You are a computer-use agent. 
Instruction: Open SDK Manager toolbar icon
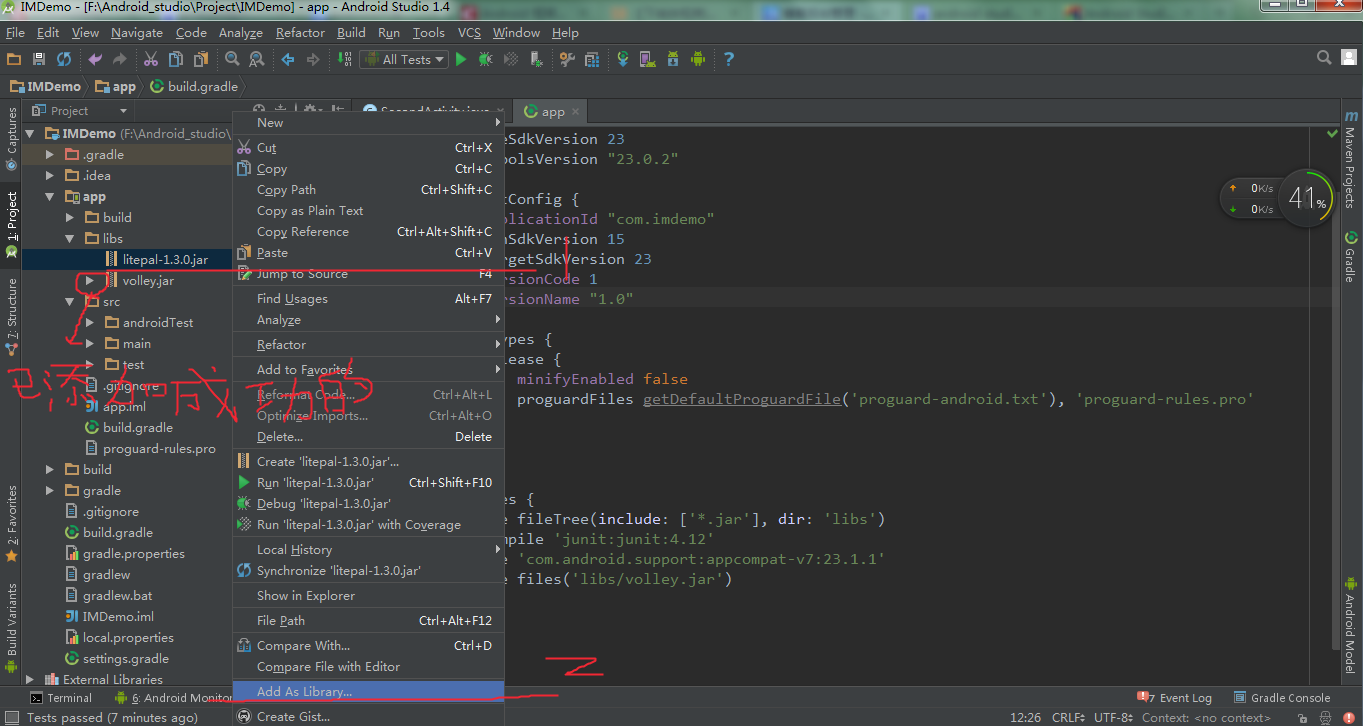673,60
